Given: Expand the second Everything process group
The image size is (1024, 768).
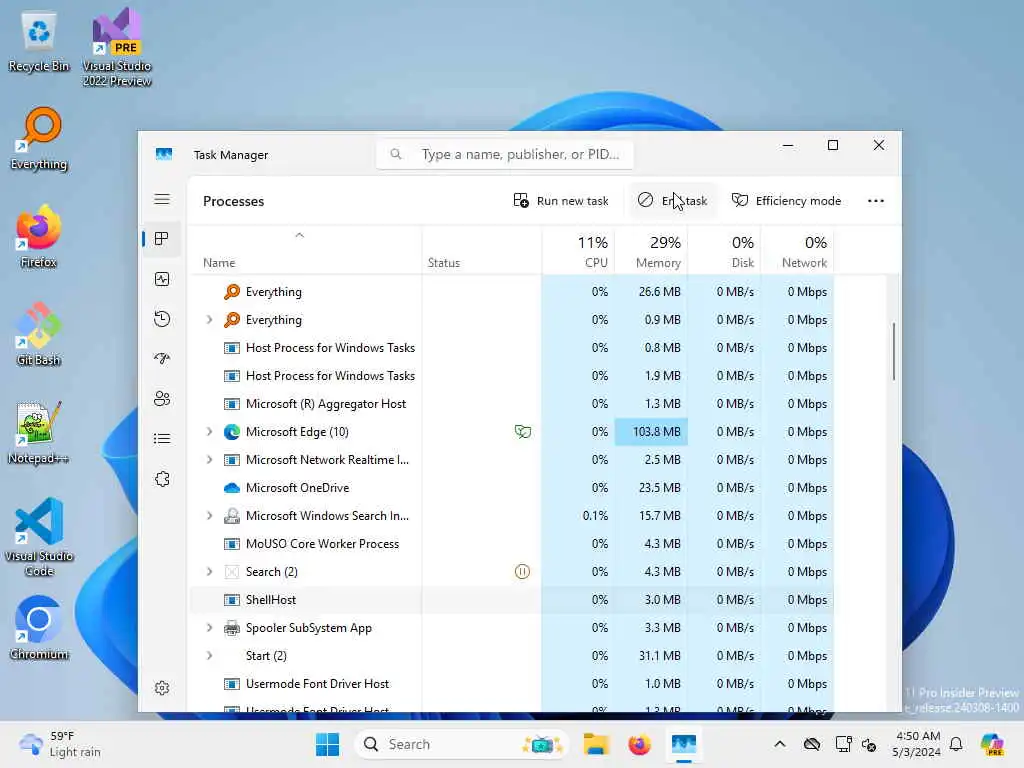Looking at the screenshot, I should (x=209, y=320).
